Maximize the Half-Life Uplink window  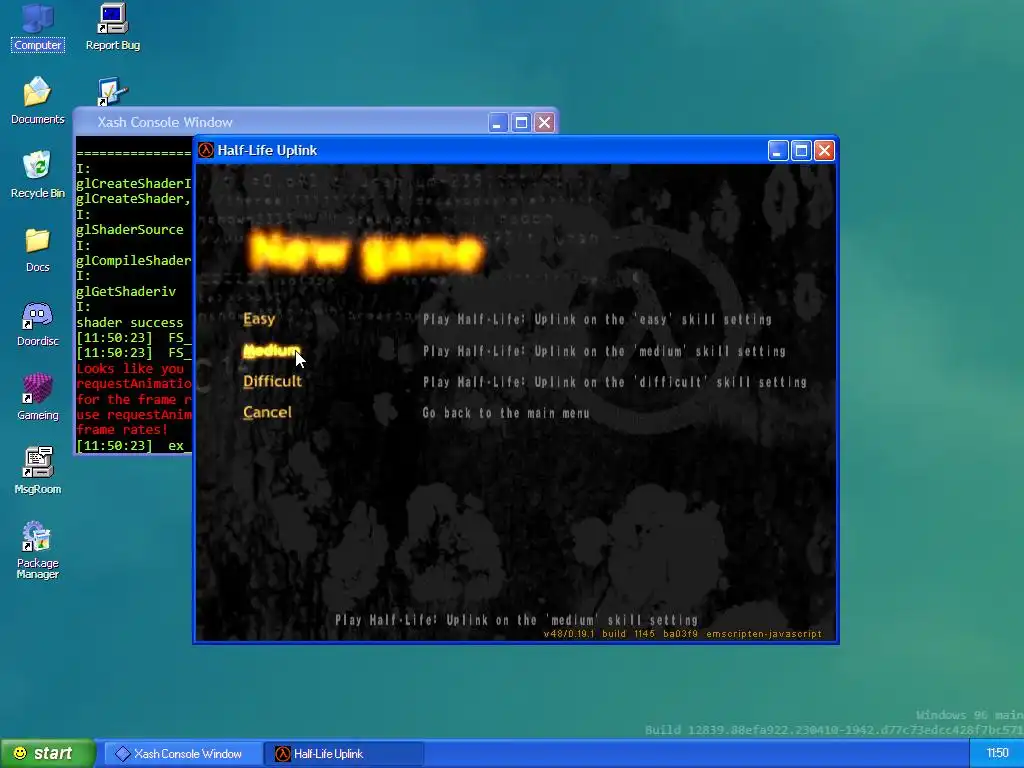tap(801, 151)
